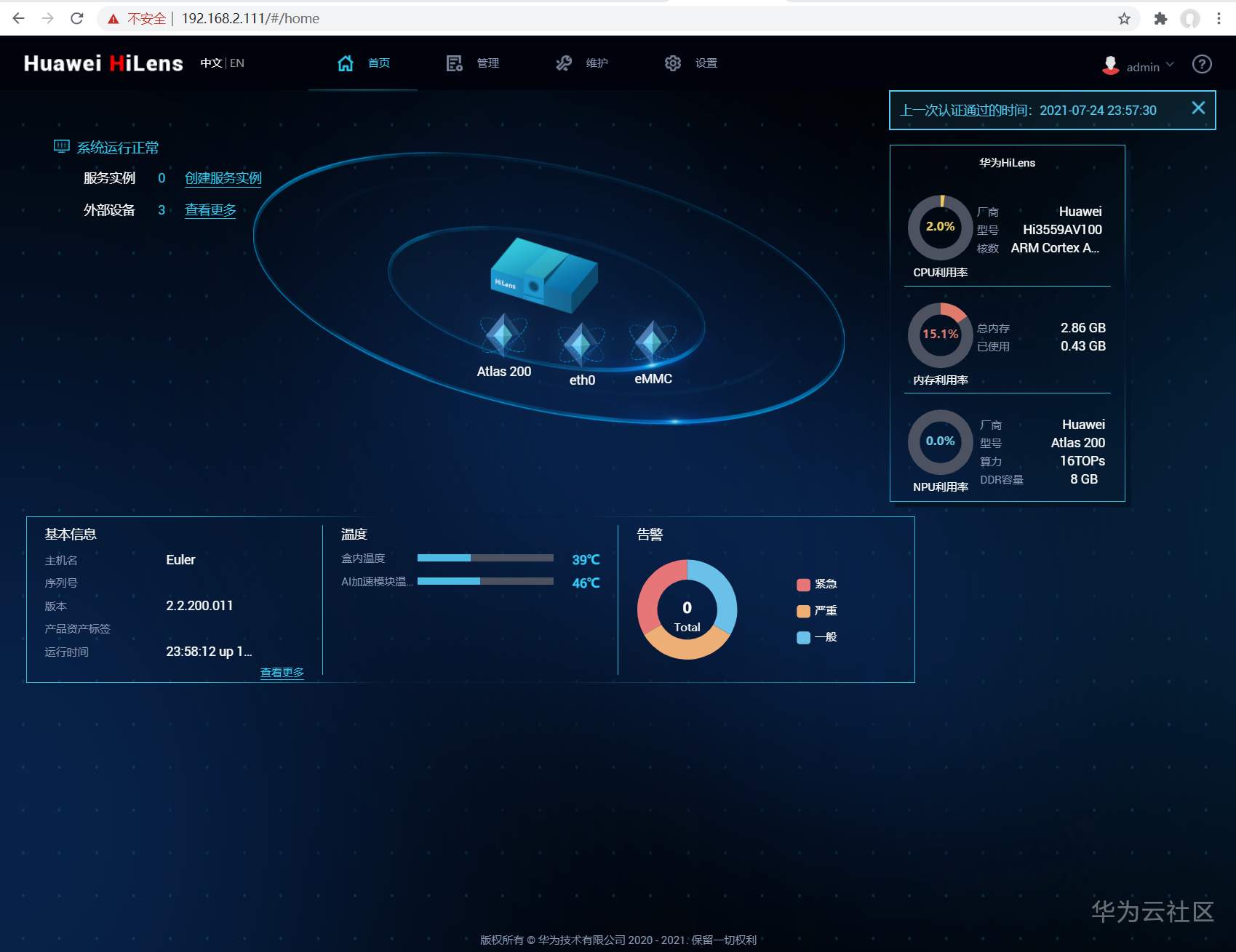Click the admin user avatar icon

[1111, 65]
